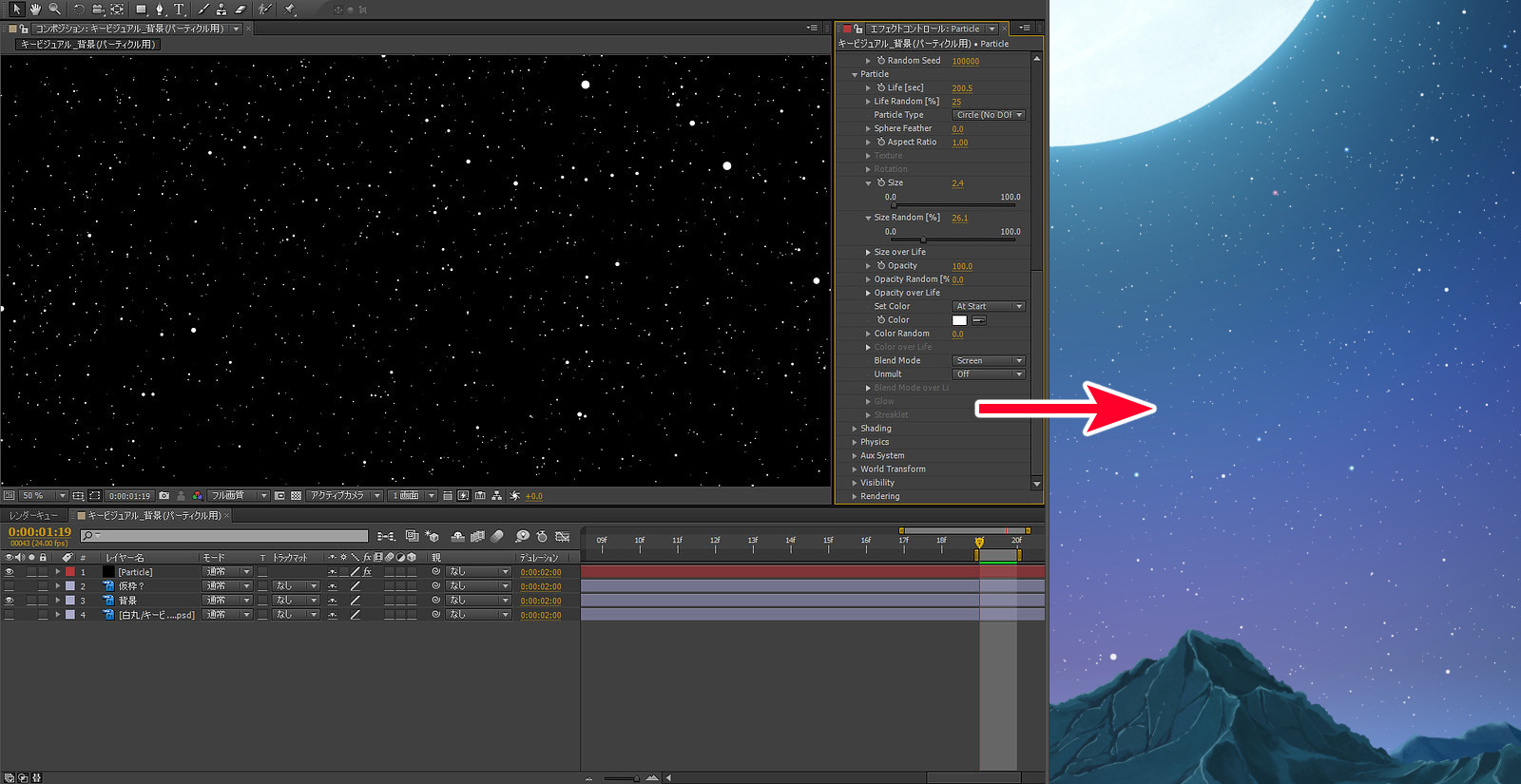
Task: Click the Clone Stamp tool
Action: (x=221, y=10)
